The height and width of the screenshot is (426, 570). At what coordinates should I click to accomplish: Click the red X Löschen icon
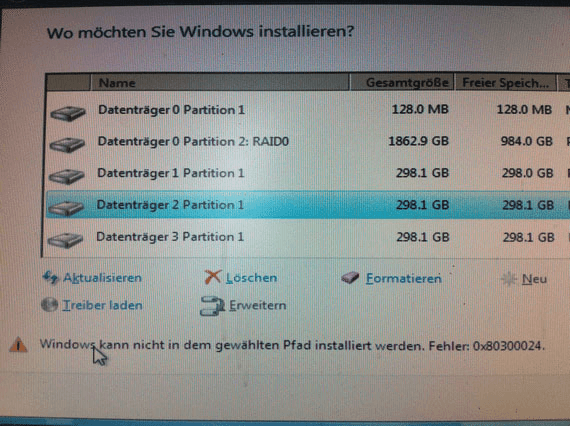coord(213,277)
